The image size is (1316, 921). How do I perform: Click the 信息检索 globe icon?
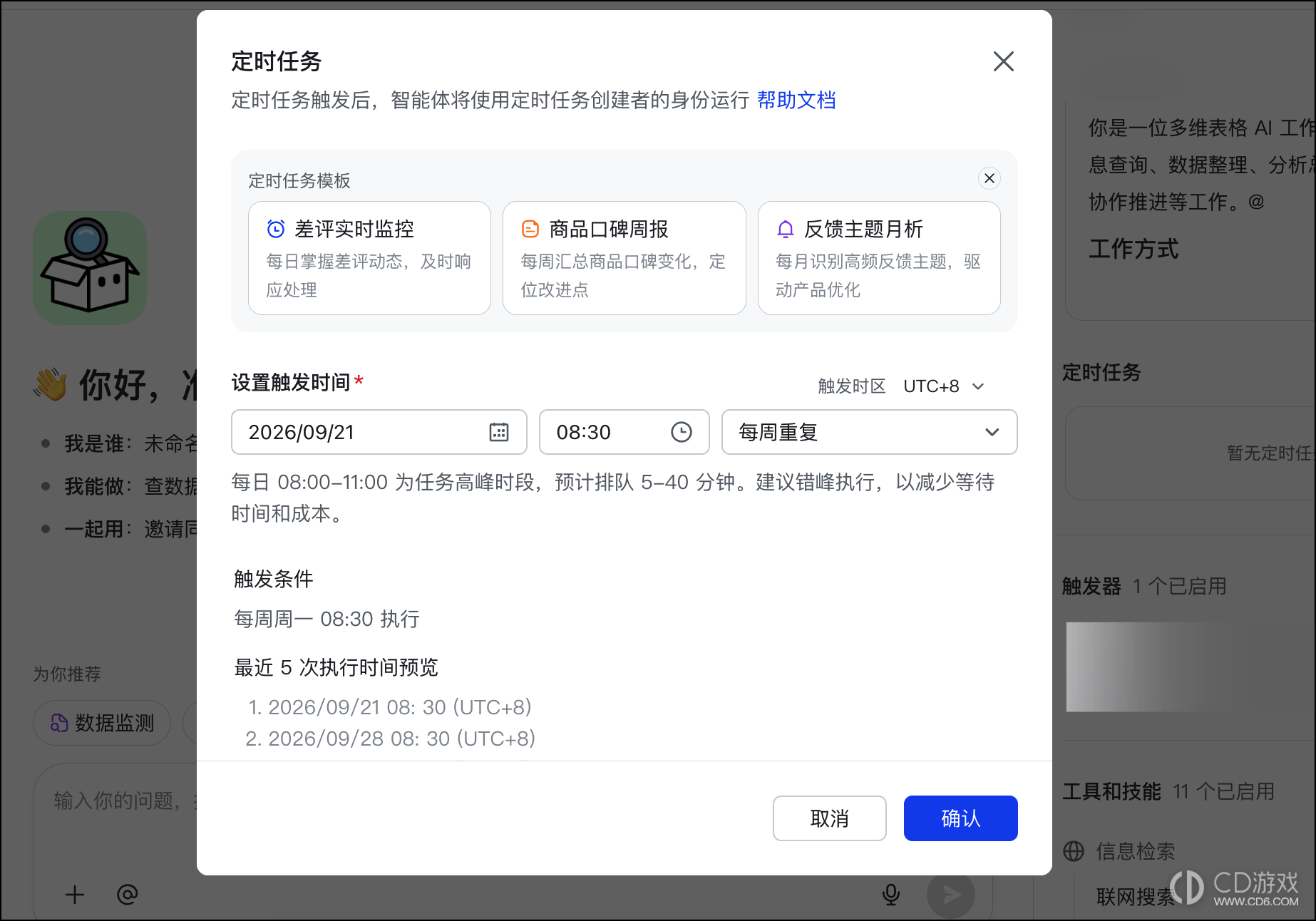[1074, 851]
